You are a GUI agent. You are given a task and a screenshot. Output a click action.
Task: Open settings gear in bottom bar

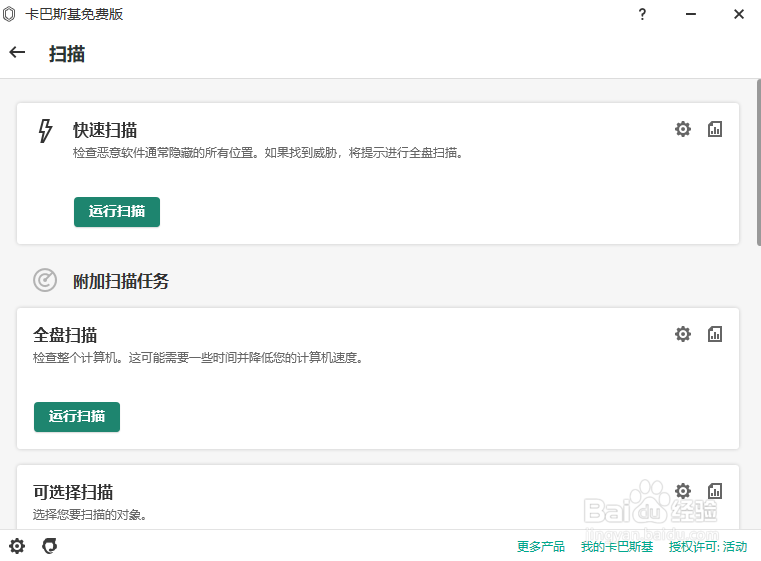17,546
